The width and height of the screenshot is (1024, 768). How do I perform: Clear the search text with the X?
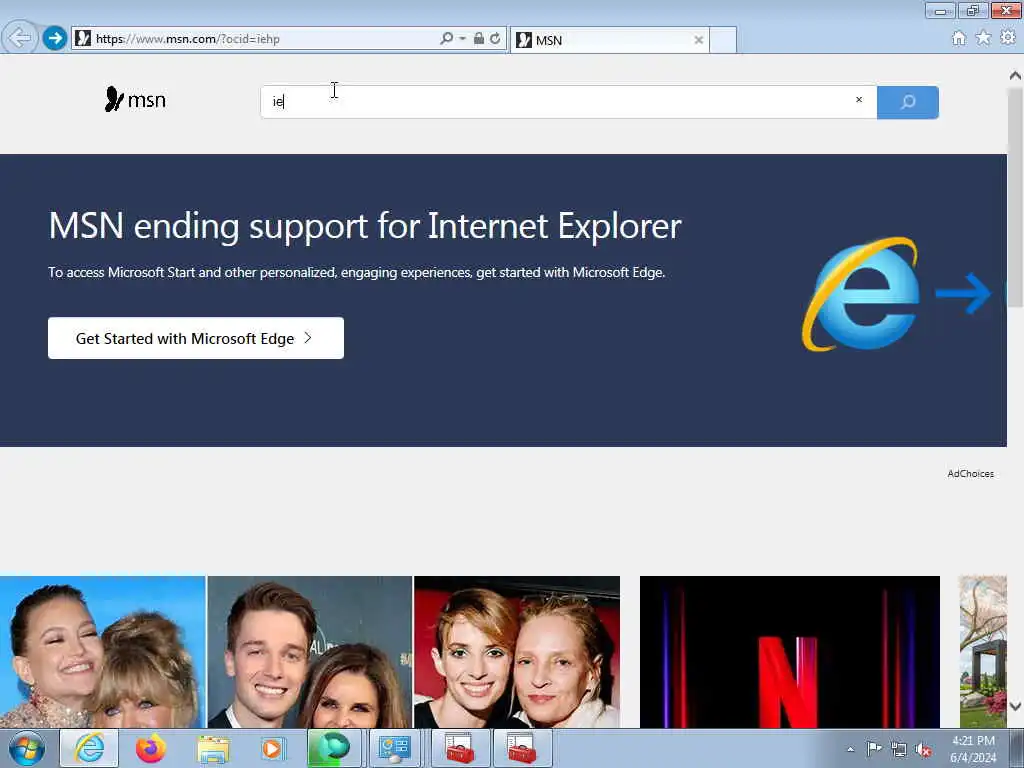tap(859, 100)
